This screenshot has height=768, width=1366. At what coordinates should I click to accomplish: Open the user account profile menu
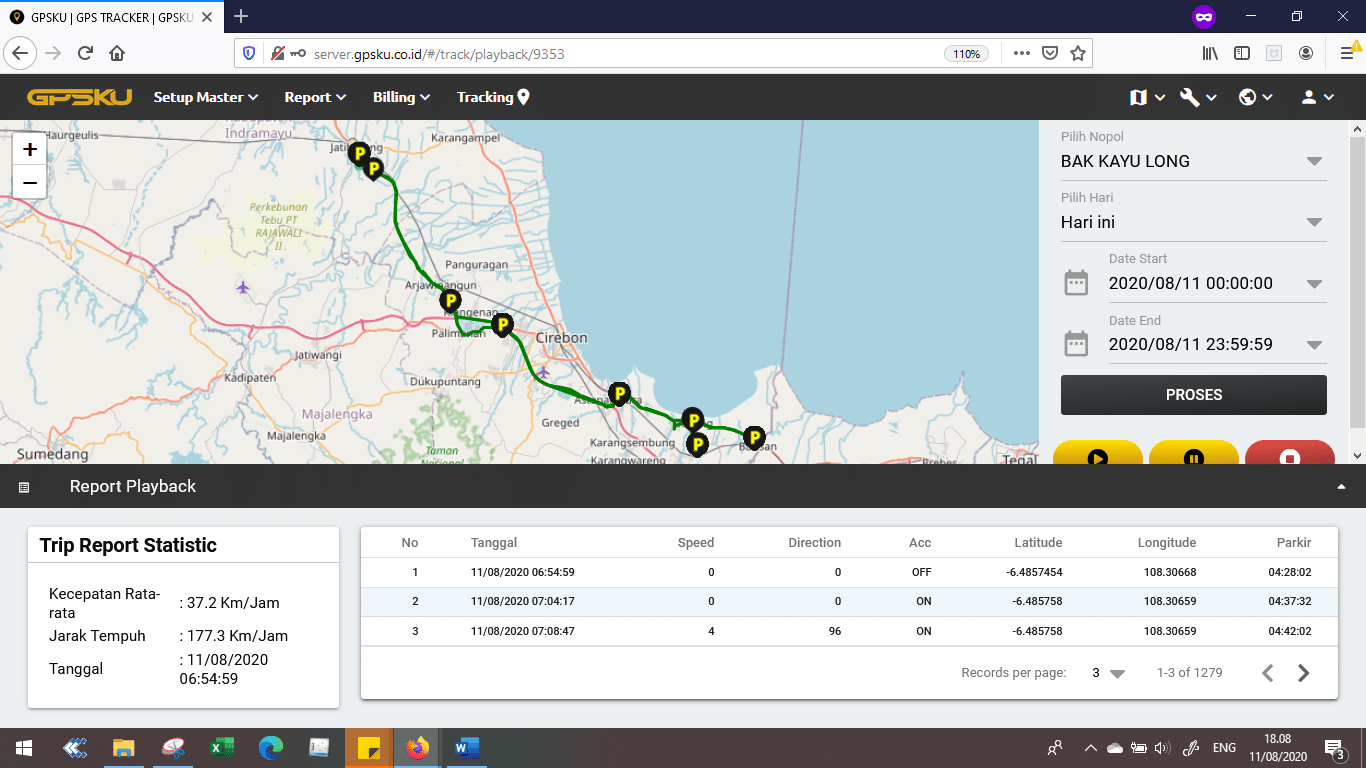[x=1316, y=97]
